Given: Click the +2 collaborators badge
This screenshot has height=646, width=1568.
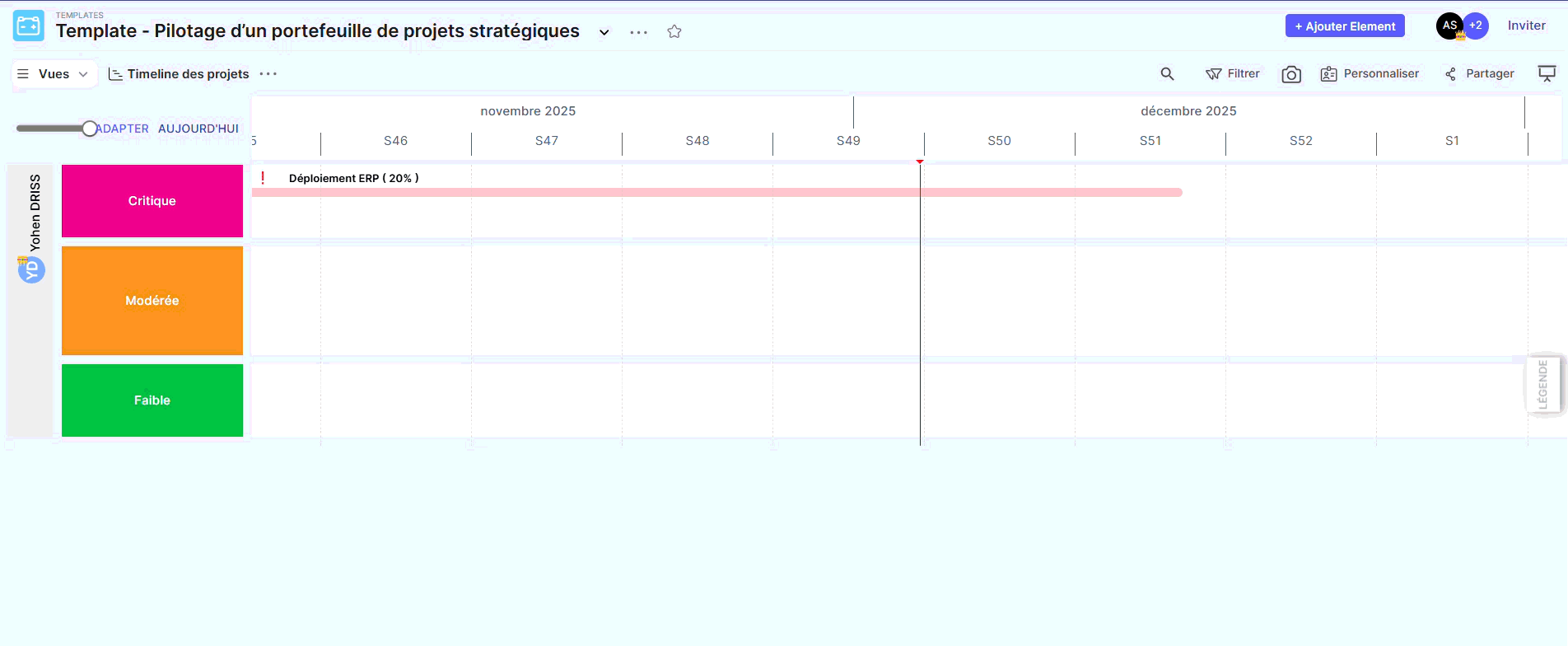Looking at the screenshot, I should click(1477, 26).
